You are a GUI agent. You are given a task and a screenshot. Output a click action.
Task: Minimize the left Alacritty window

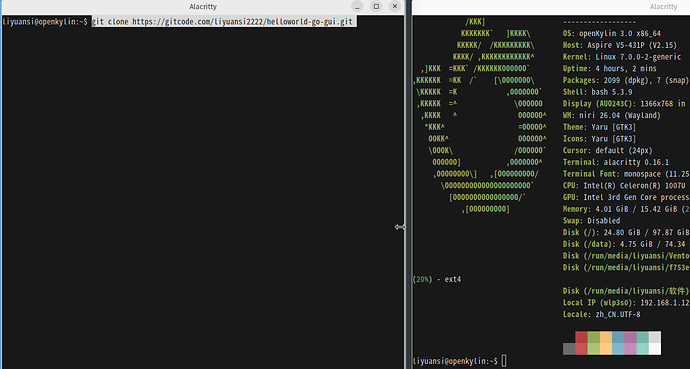[357, 7]
